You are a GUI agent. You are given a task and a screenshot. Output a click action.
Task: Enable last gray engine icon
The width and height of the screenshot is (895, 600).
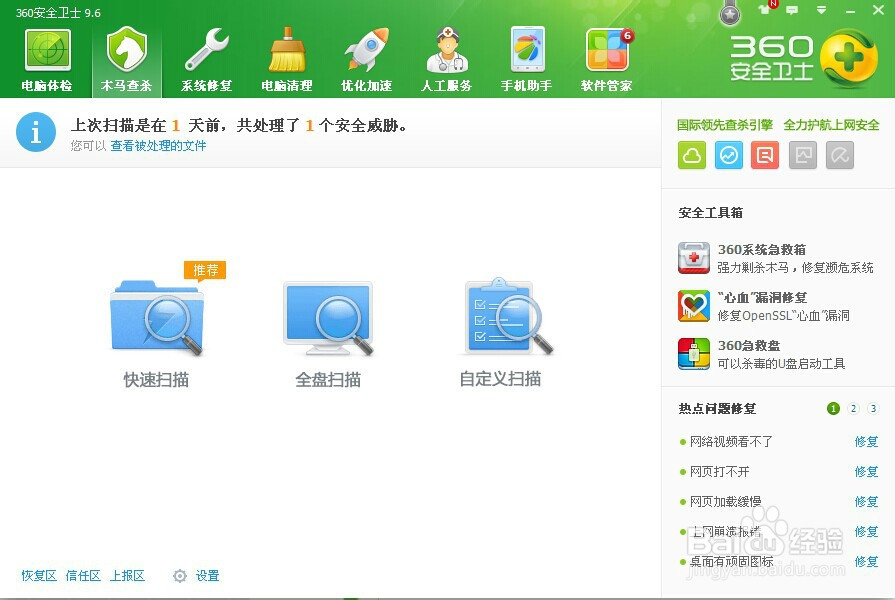840,155
